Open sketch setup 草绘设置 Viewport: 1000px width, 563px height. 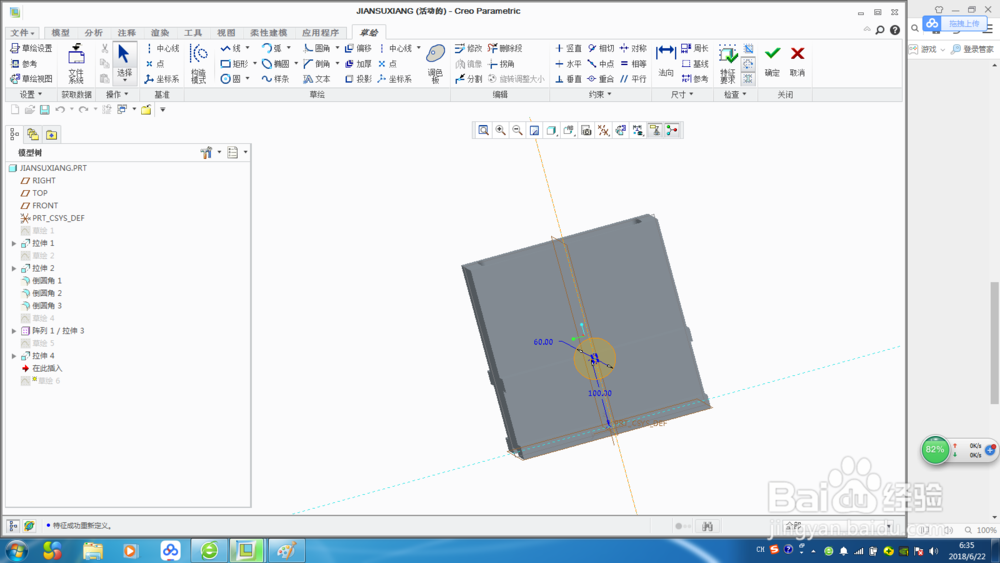click(x=31, y=48)
